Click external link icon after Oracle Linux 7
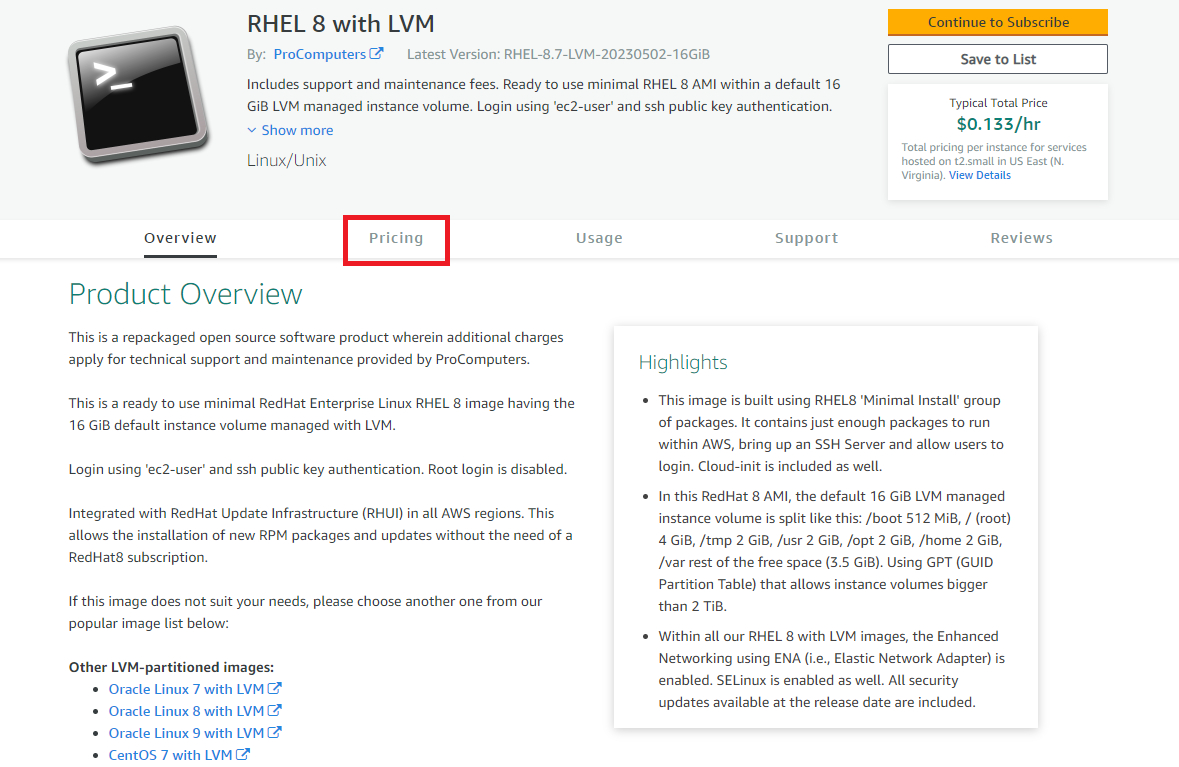This screenshot has height=767, width=1179. (x=275, y=689)
